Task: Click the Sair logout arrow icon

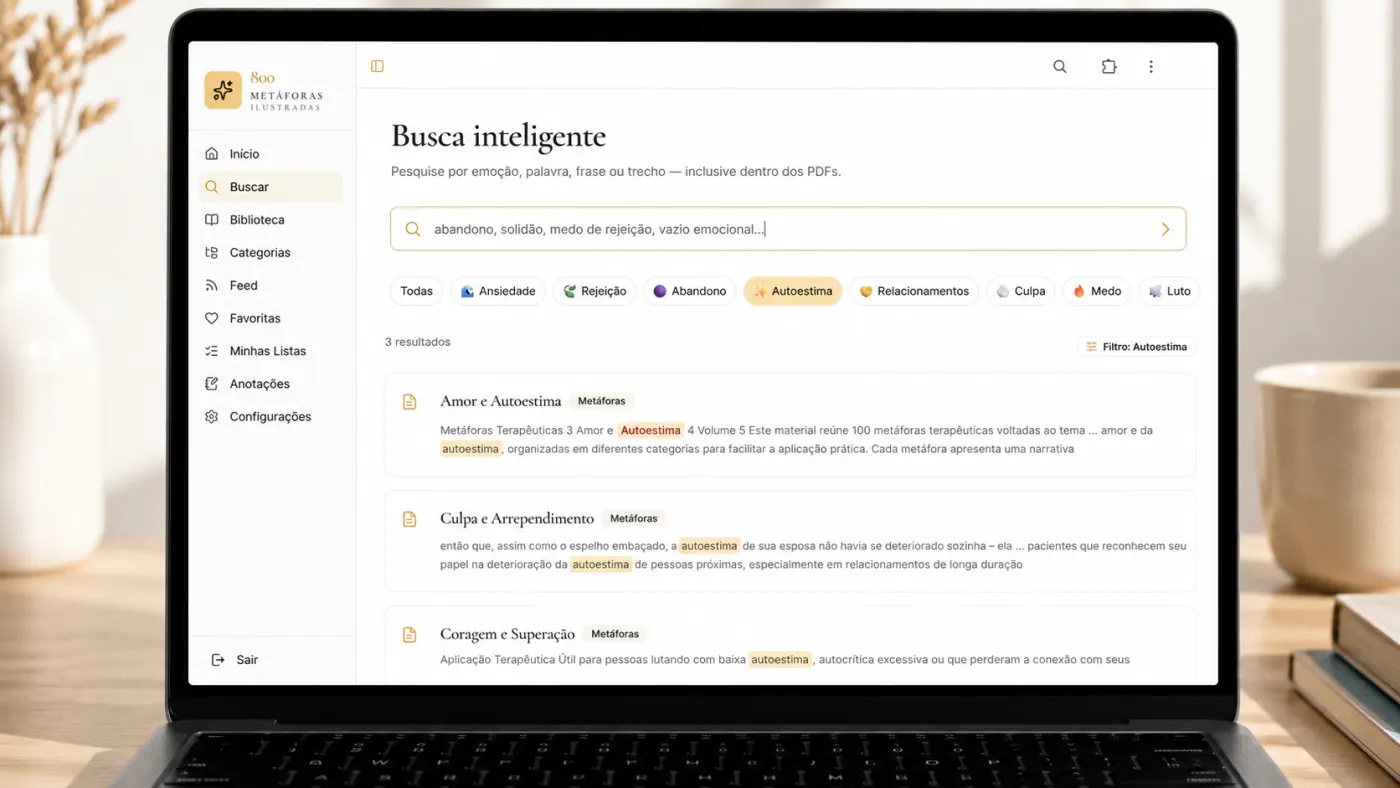Action: (218, 660)
